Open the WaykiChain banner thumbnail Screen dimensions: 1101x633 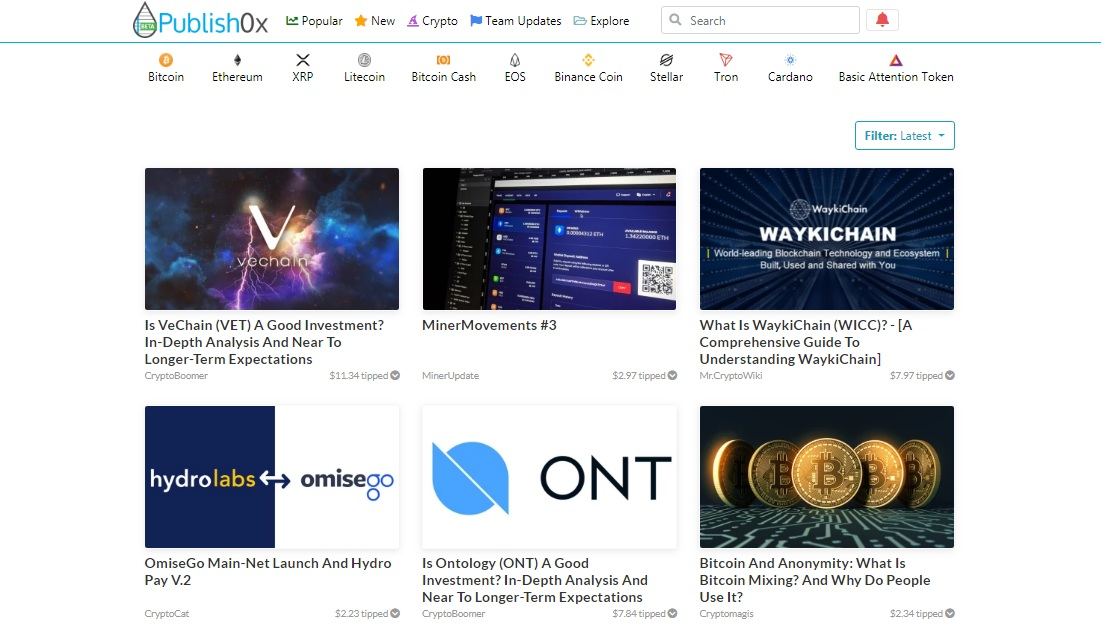coord(826,239)
